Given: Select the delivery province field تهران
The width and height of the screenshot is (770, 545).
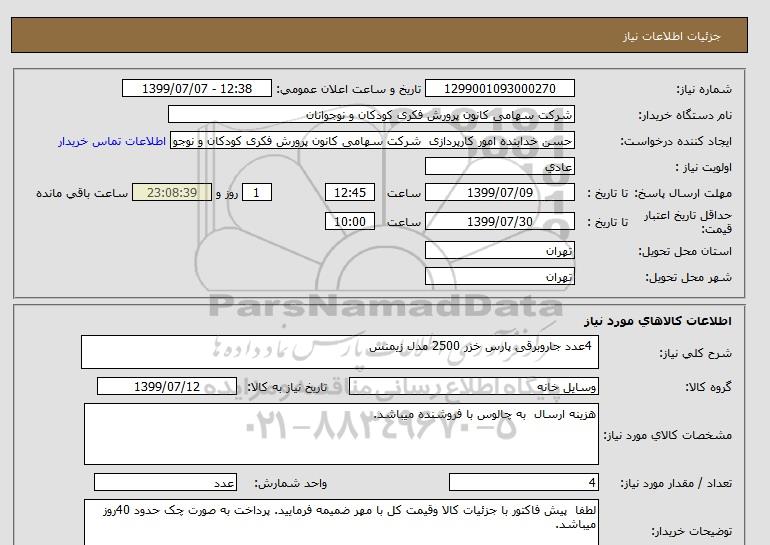Looking at the screenshot, I should [499, 250].
